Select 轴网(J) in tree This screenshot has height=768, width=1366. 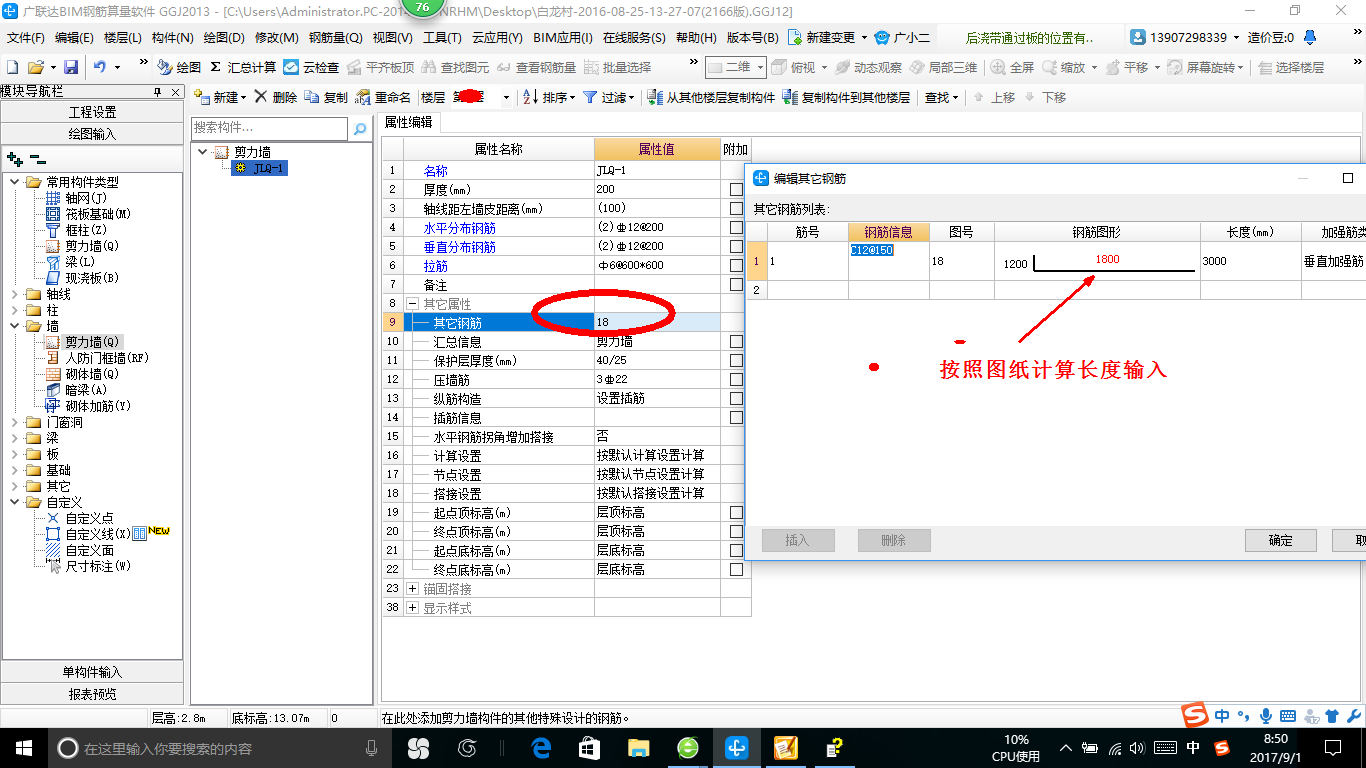(x=84, y=198)
